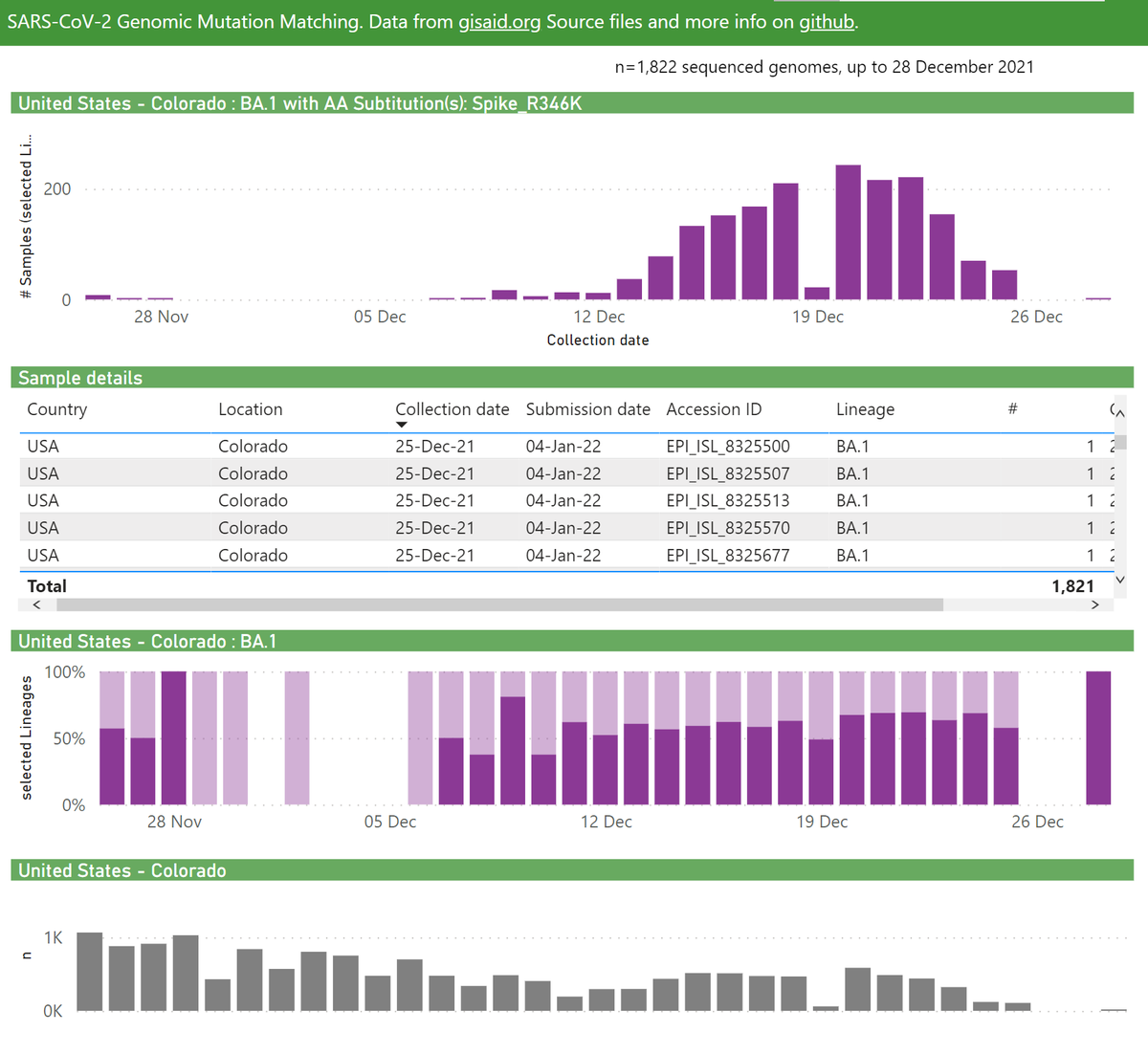Click the Location column header
Viewport: 1148px width, 1054px height.
click(x=250, y=409)
